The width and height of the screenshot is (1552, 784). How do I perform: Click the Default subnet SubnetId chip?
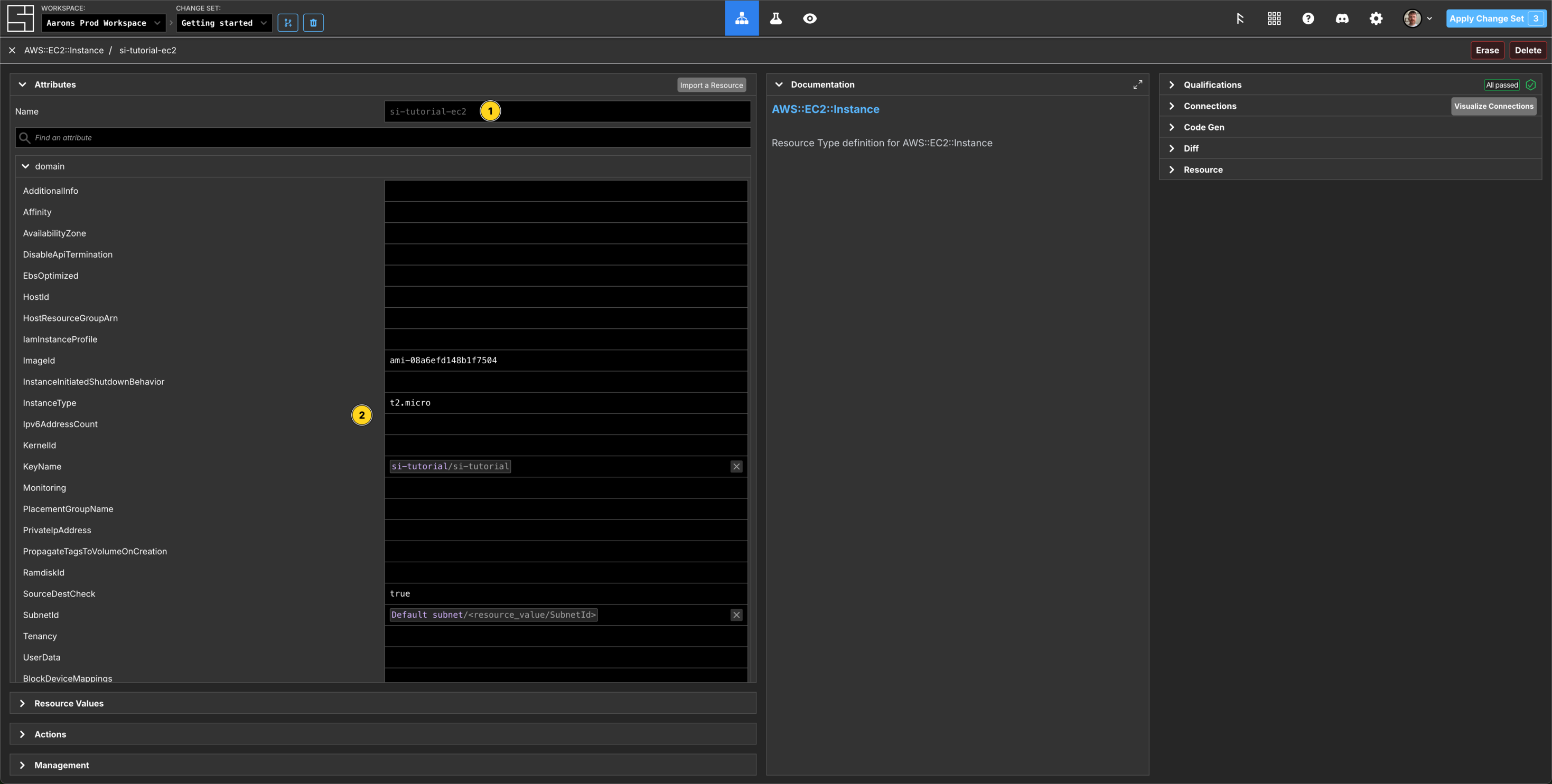(x=493, y=615)
